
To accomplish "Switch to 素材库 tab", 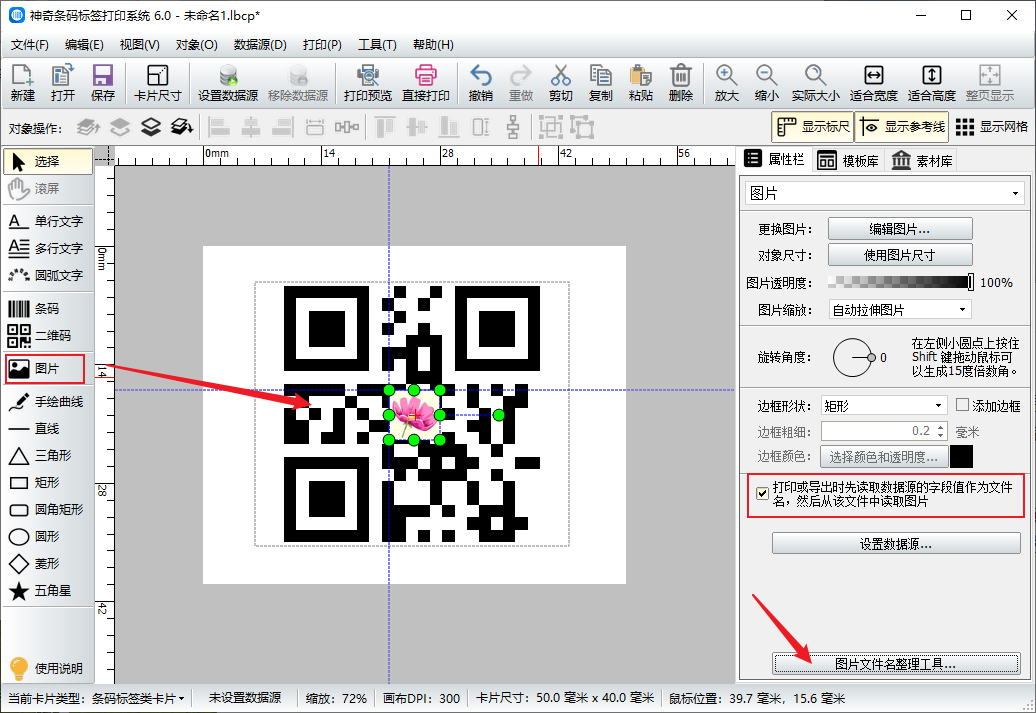I will pos(922,161).
